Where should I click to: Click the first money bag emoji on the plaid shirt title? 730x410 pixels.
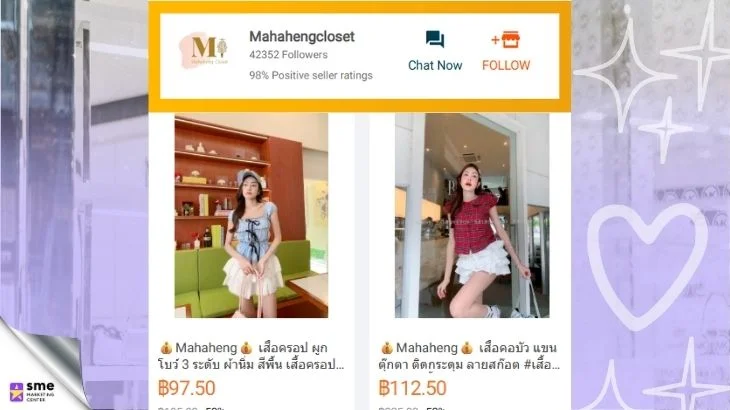387,348
